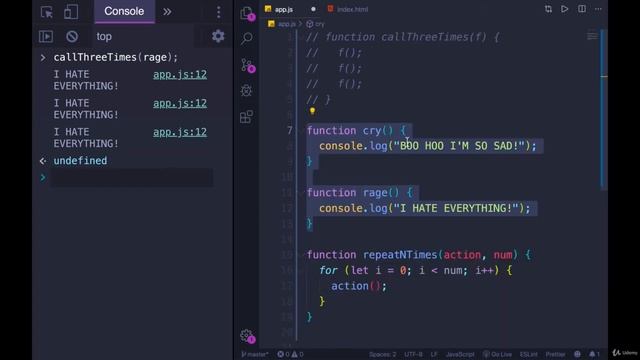Image resolution: width=640 pixels, height=360 pixels.
Task: Click the editor minimap
Action: click(x=592, y=37)
